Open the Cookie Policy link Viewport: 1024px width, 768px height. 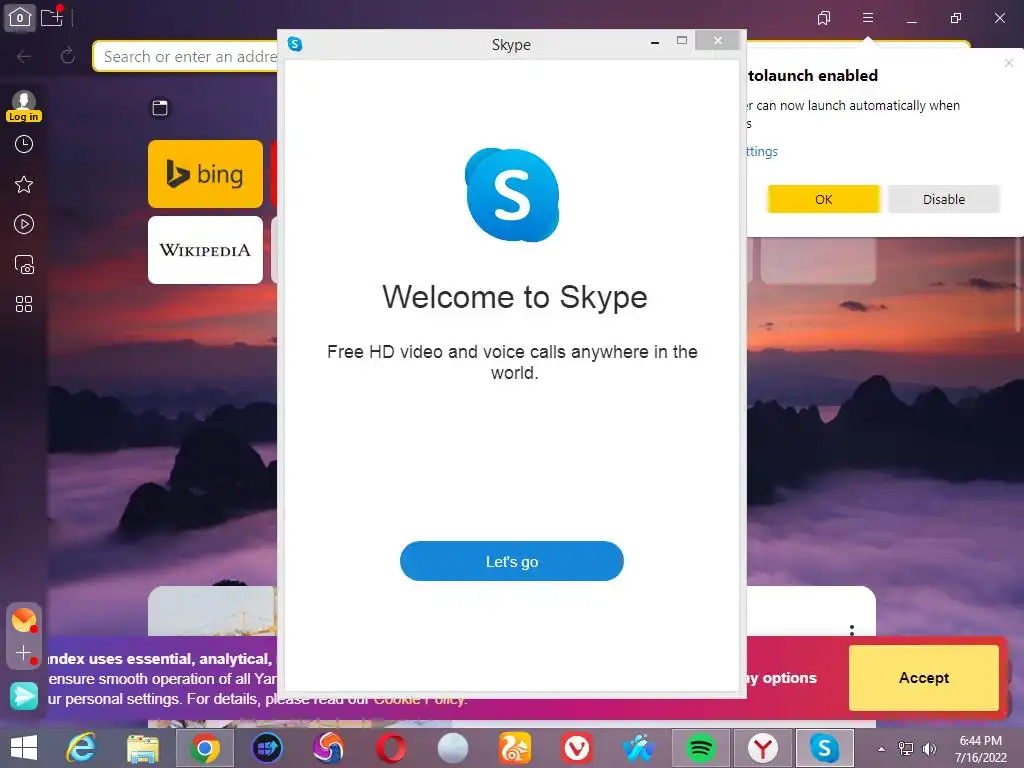(x=420, y=699)
